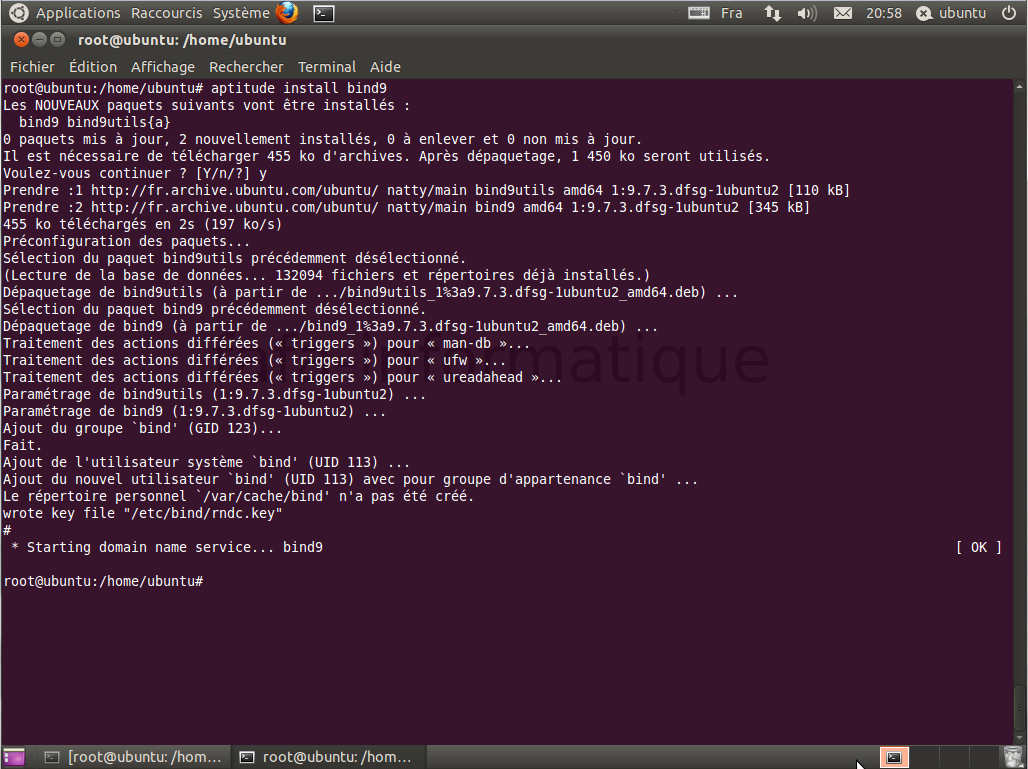Open the power session menu icon

tap(1009, 13)
